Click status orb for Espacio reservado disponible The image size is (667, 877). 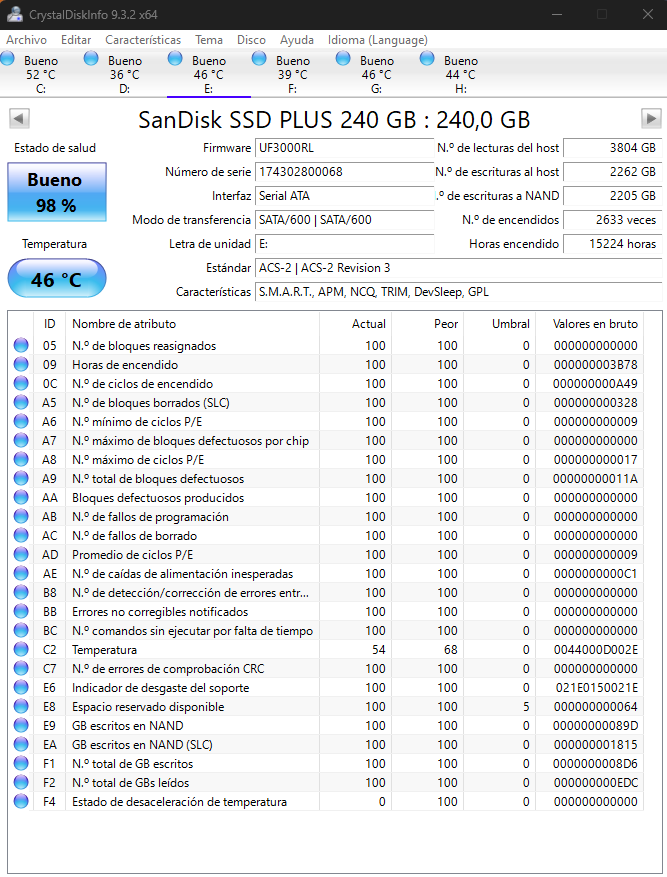(21, 706)
